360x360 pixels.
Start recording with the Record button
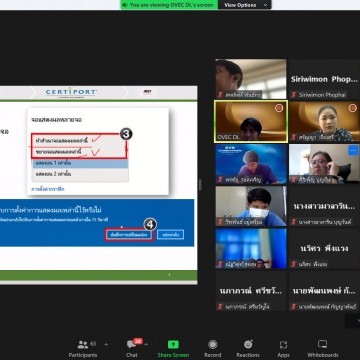pyautogui.click(x=212, y=348)
